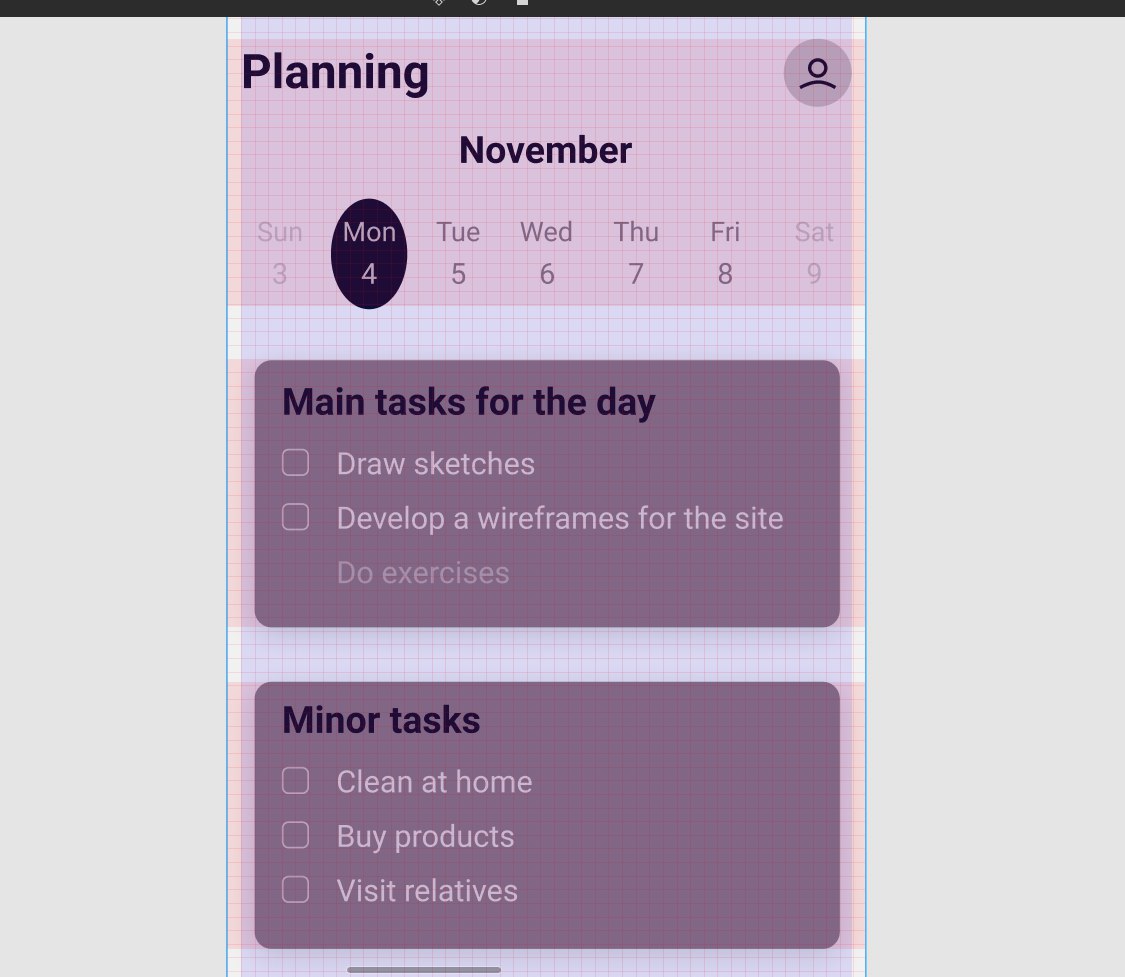Tick the Develop a wireframes checkbox
Viewport: 1125px width, 977px height.
[x=296, y=517]
